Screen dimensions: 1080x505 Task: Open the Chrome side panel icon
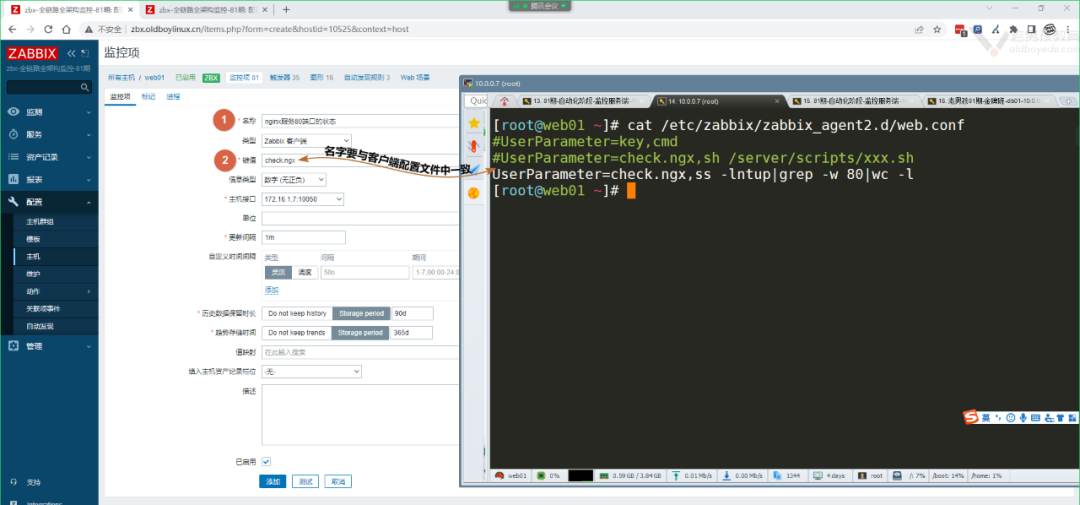pos(1031,30)
